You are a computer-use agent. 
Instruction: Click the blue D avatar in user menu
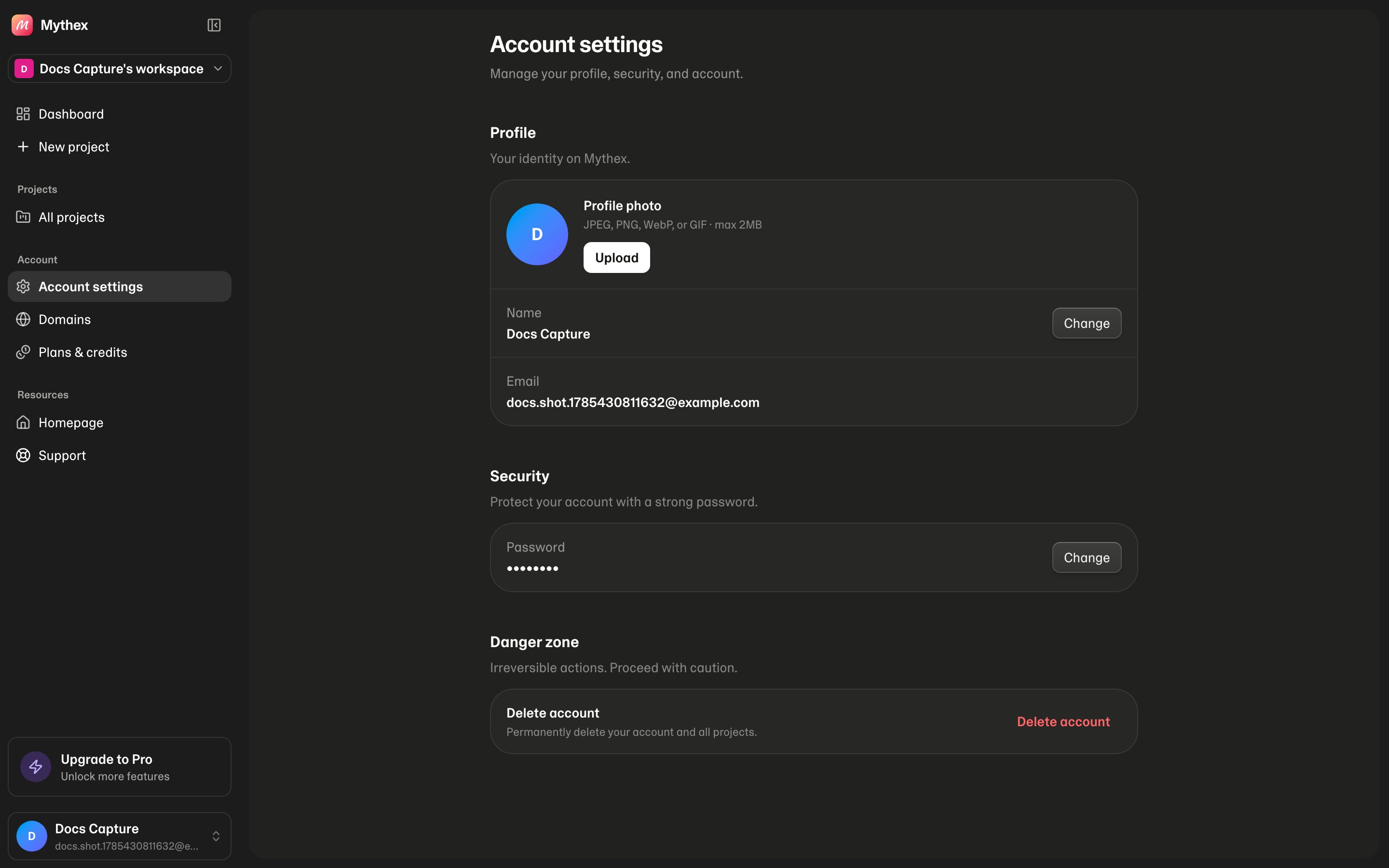(31, 836)
